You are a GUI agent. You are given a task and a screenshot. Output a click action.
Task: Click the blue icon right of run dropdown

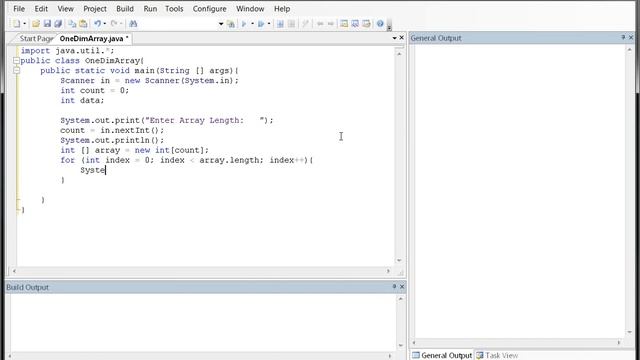tap(280, 24)
